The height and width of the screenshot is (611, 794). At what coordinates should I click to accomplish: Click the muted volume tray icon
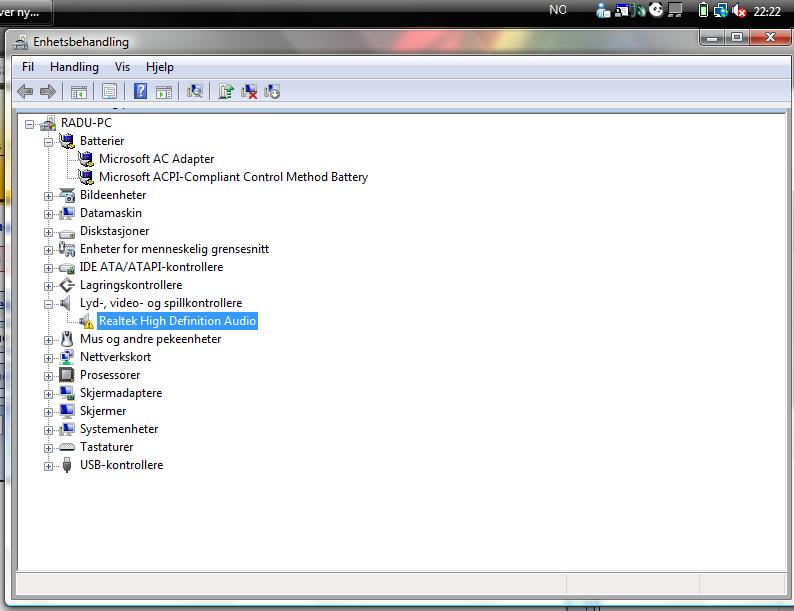point(739,10)
